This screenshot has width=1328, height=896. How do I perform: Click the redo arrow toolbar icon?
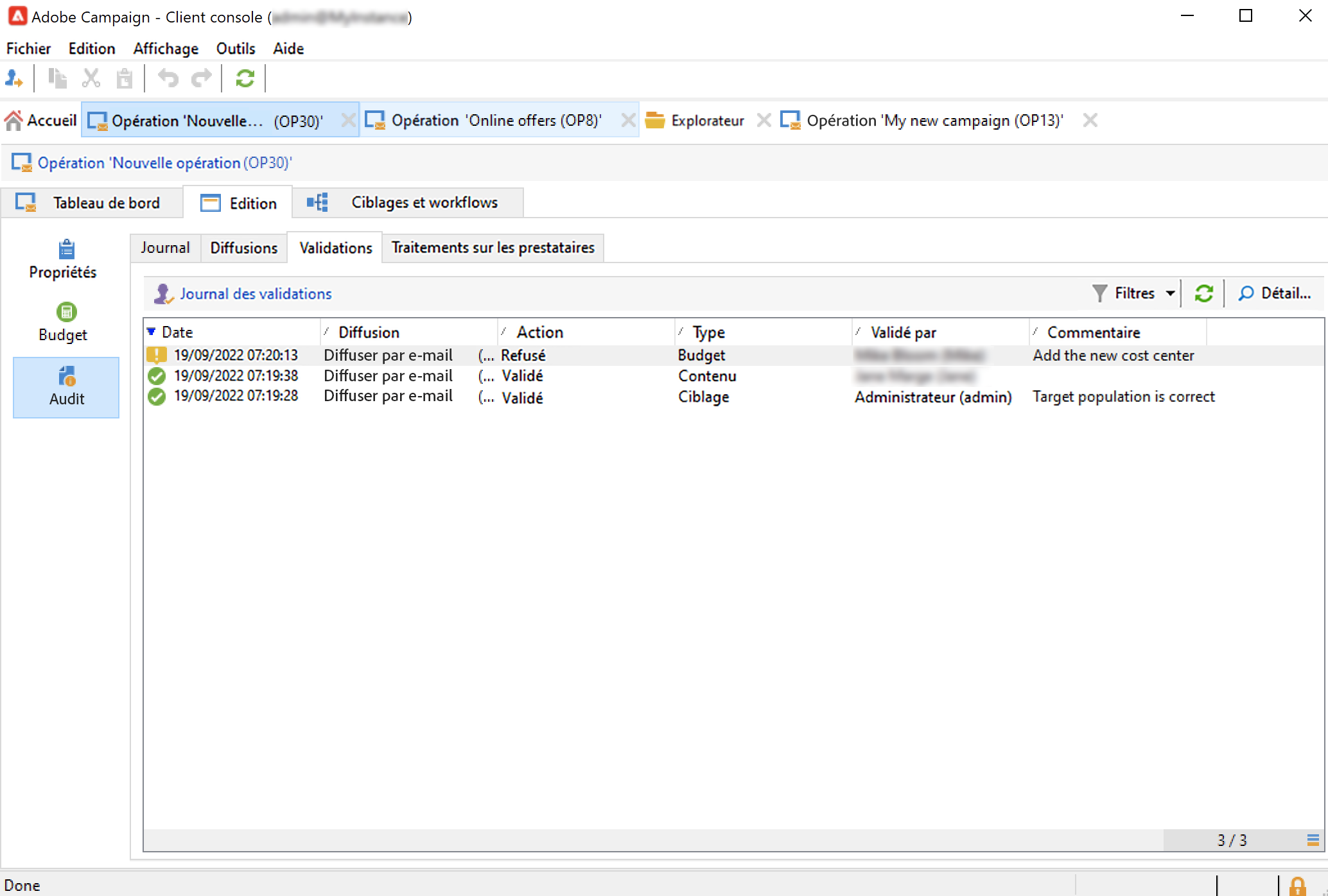tap(202, 78)
